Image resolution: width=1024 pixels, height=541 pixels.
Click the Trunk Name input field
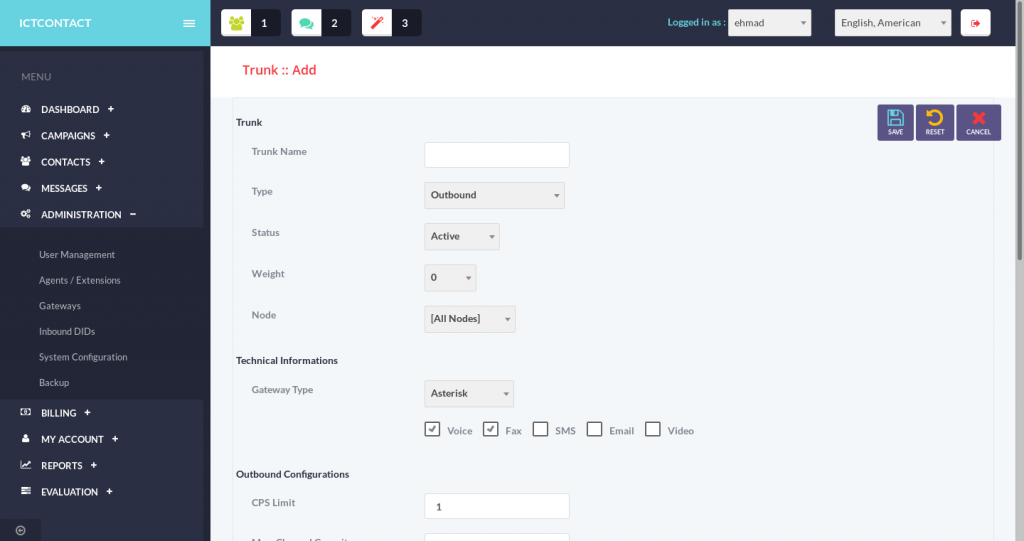point(497,155)
